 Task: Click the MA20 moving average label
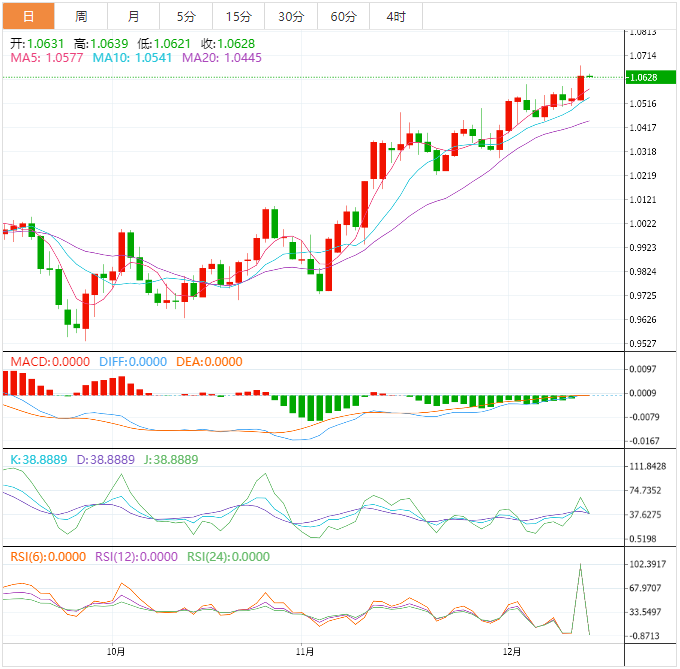(222, 58)
